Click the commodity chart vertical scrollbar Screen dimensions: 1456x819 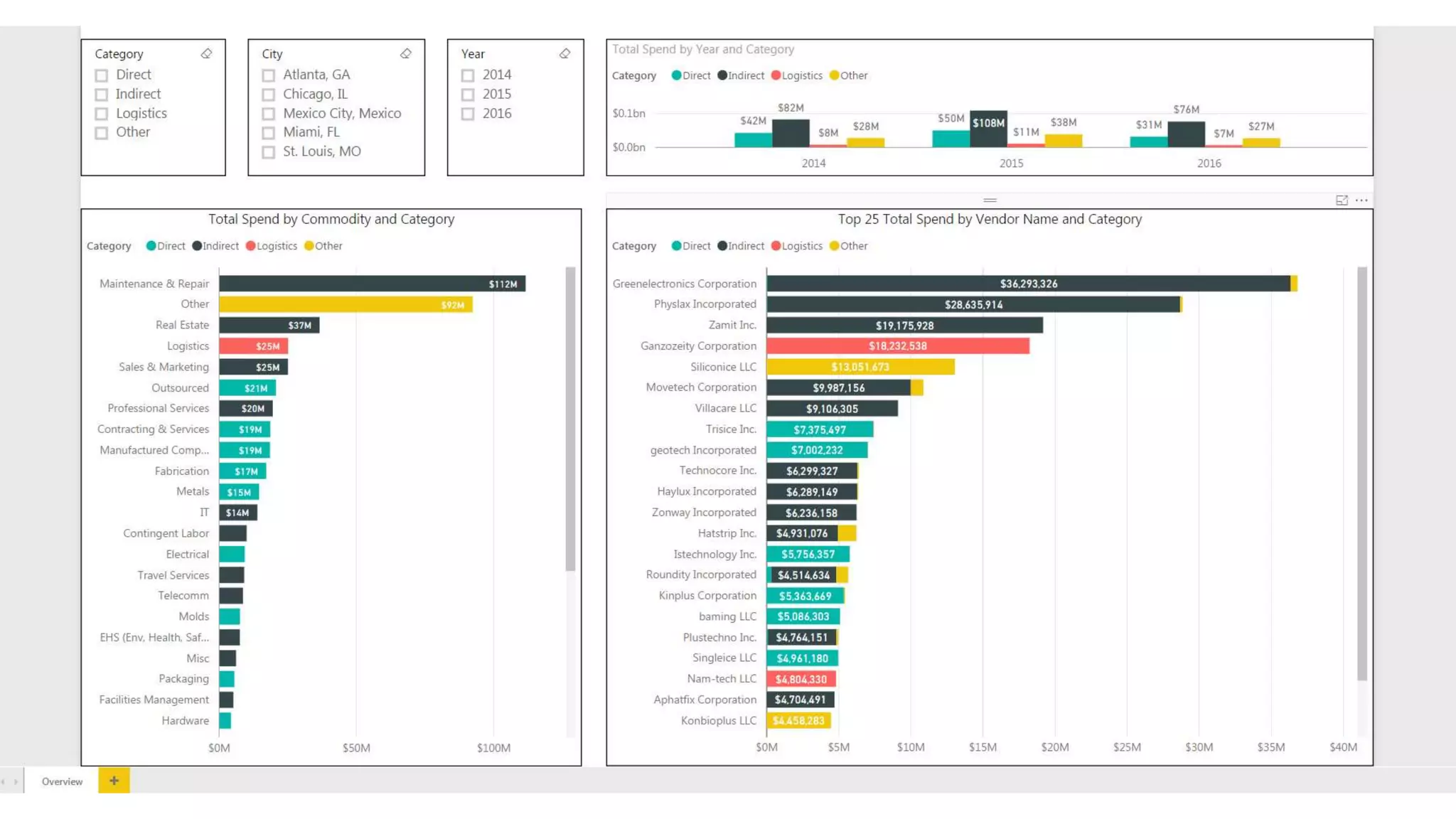tap(570, 418)
